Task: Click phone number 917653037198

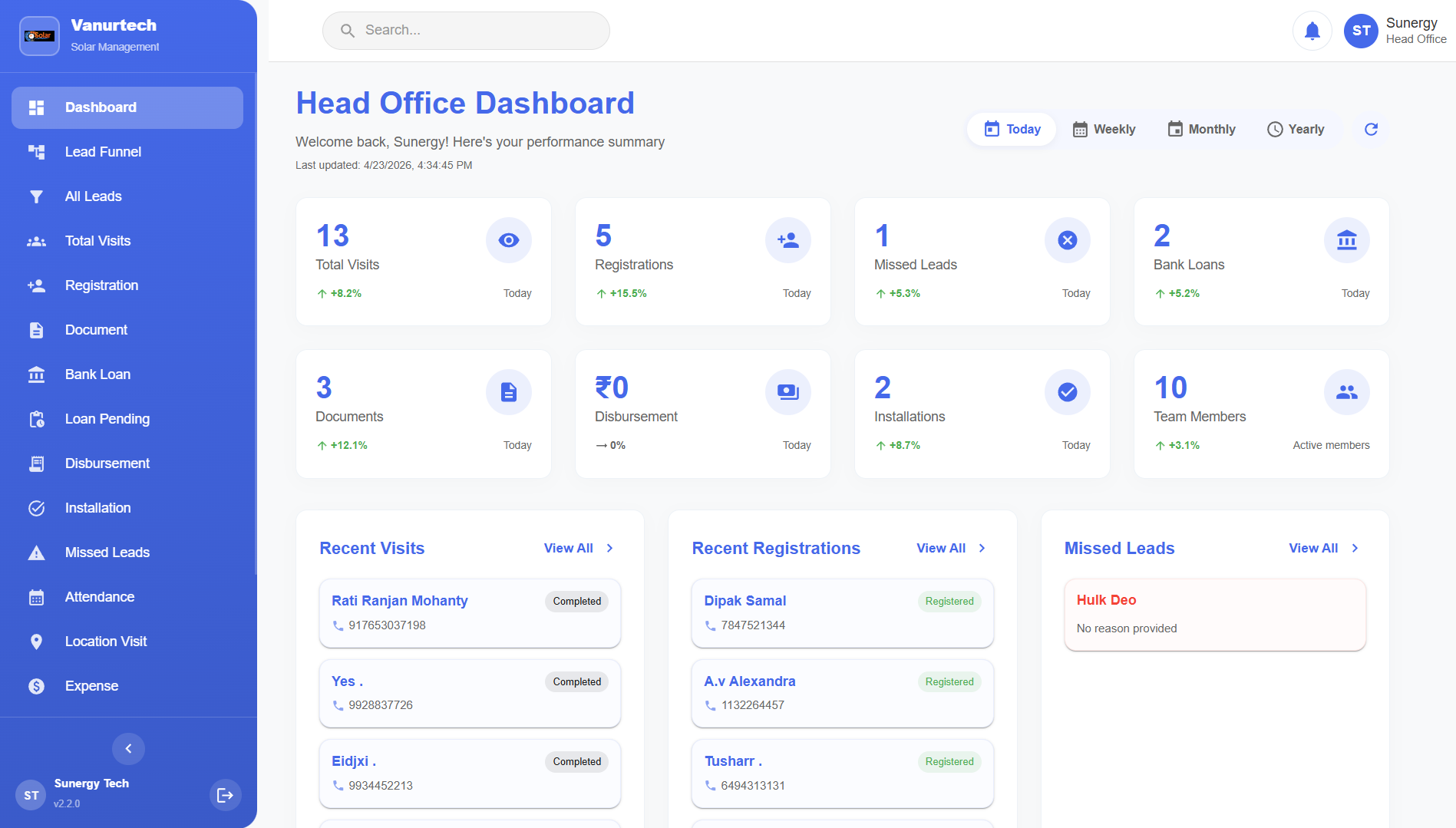Action: click(387, 625)
